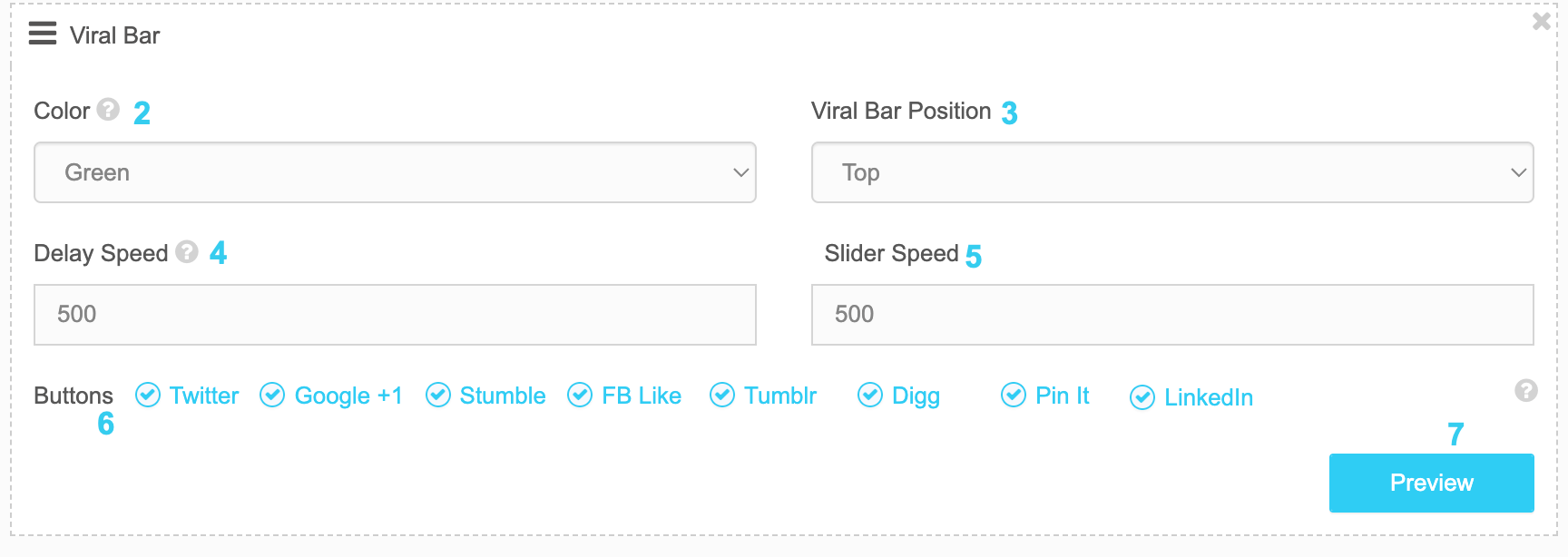
Task: Disable the FB Like button option
Action: (x=580, y=395)
